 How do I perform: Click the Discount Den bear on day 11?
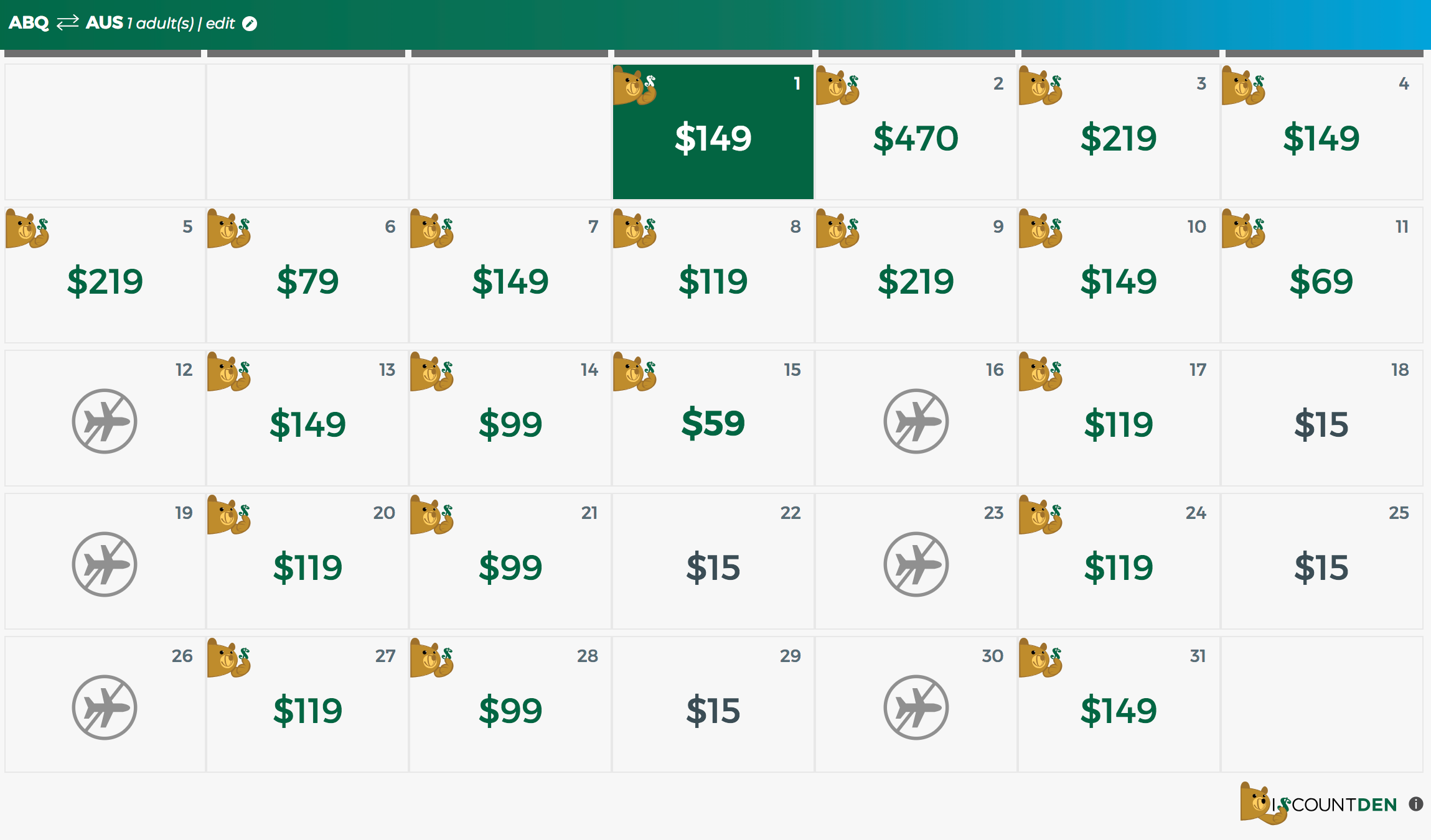pyautogui.click(x=1243, y=229)
